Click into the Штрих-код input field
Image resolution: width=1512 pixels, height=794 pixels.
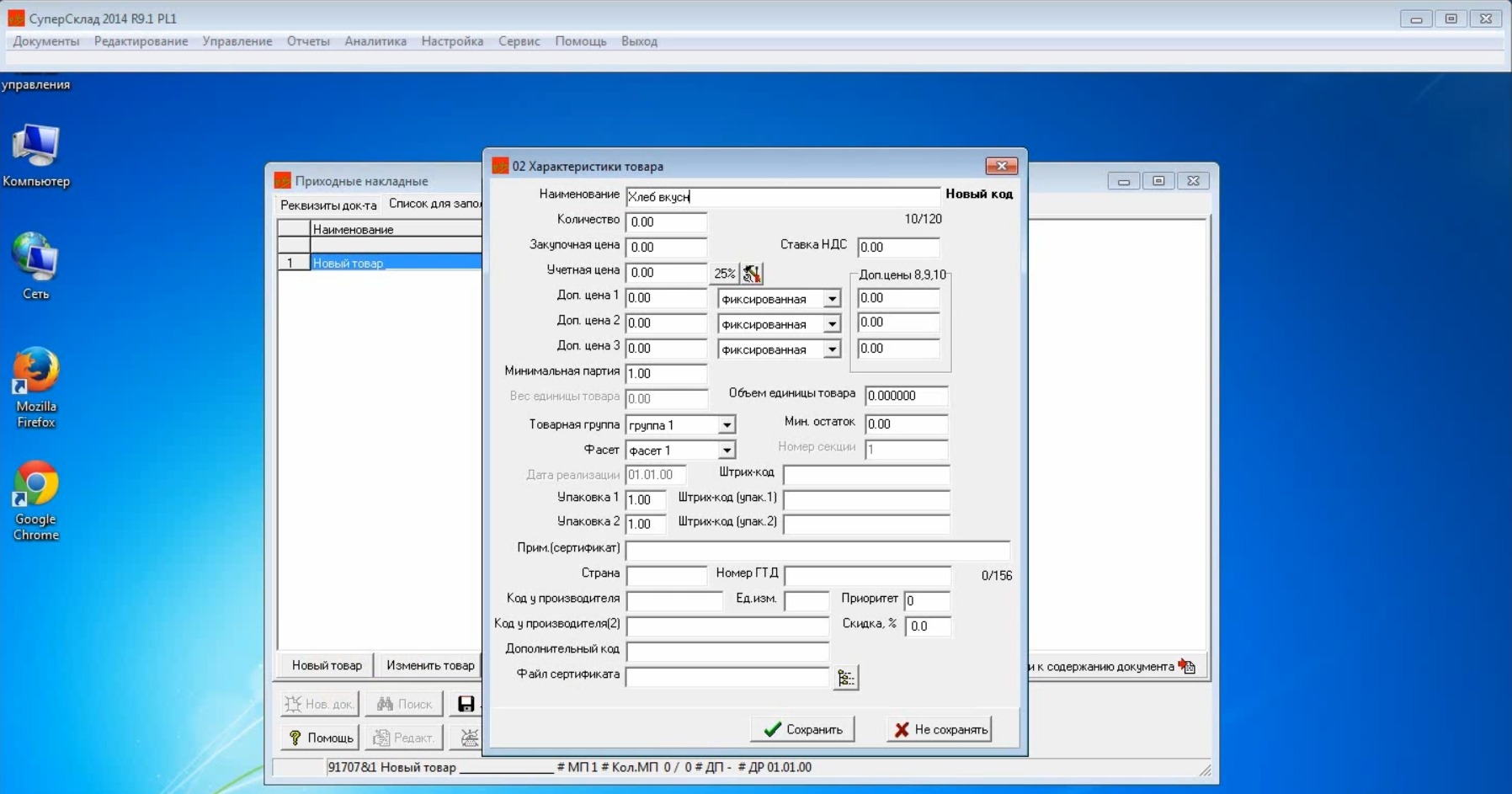[865, 475]
